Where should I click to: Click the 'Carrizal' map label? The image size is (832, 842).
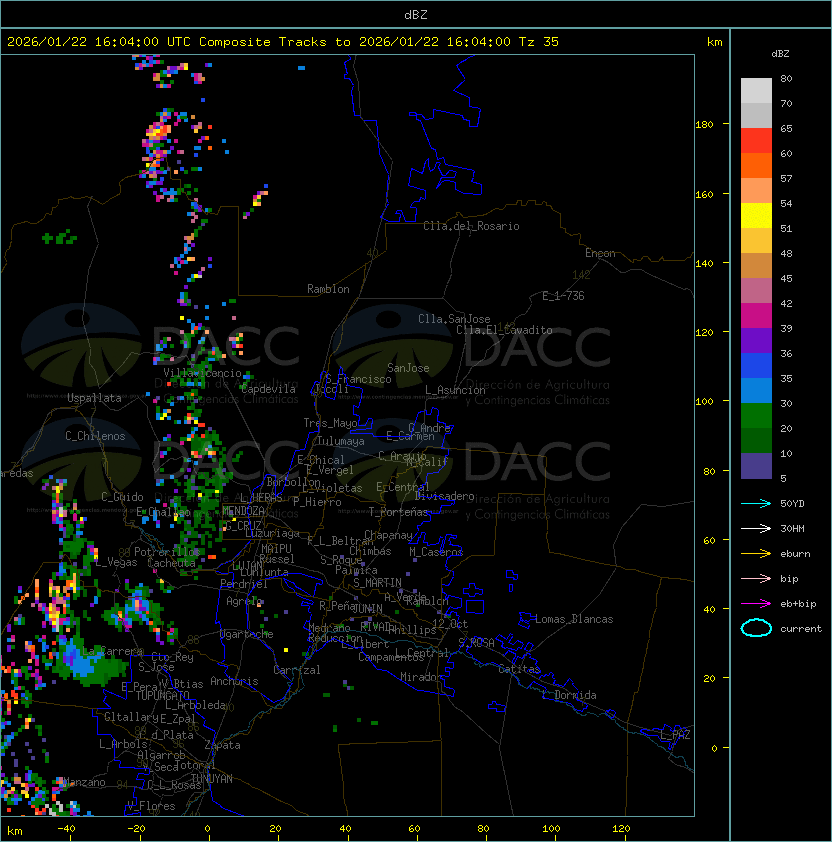(x=296, y=670)
